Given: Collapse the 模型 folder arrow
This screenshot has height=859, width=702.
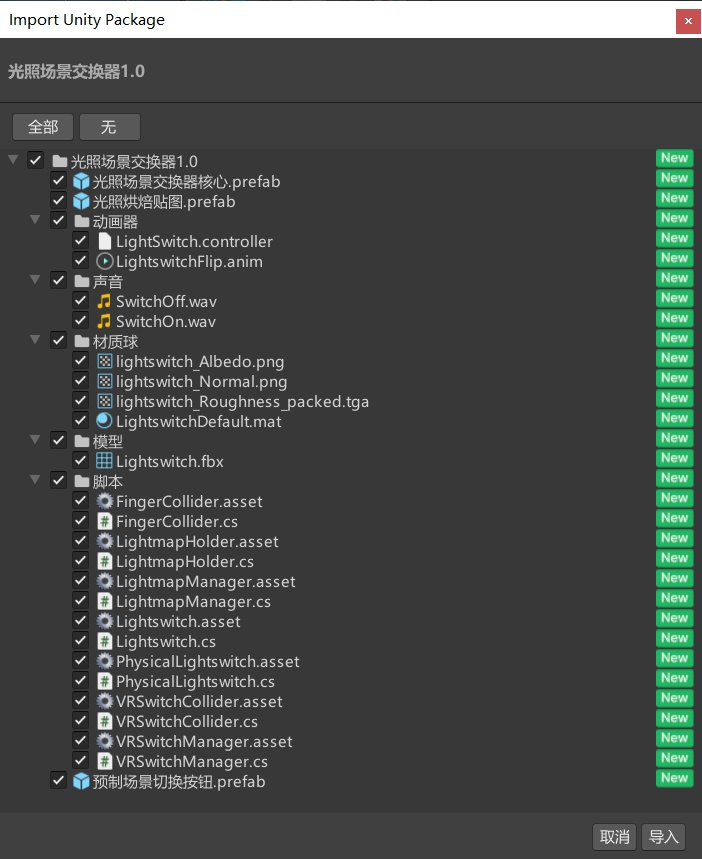Looking at the screenshot, I should [35, 439].
